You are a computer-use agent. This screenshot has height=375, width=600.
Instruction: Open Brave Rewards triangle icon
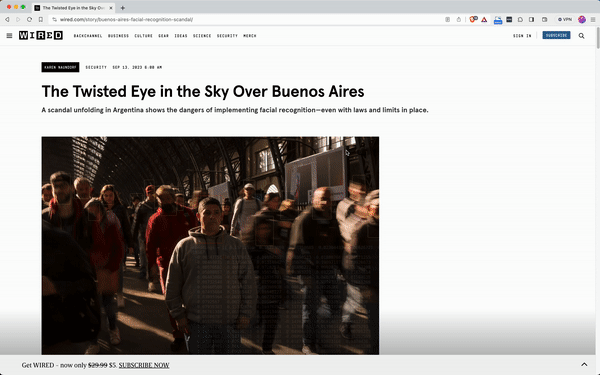[484, 20]
